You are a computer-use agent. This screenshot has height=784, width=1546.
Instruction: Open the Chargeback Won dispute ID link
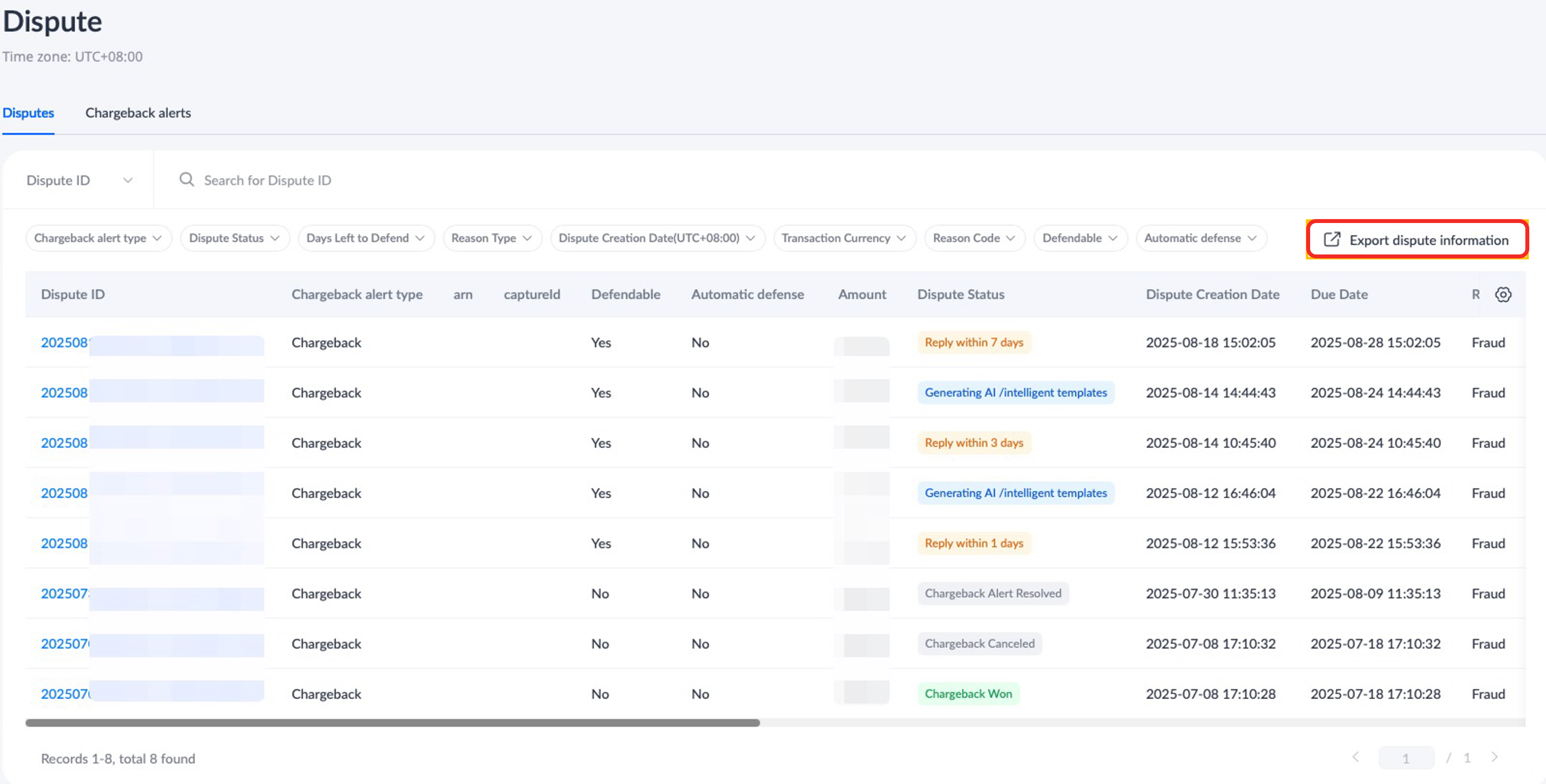(63, 694)
